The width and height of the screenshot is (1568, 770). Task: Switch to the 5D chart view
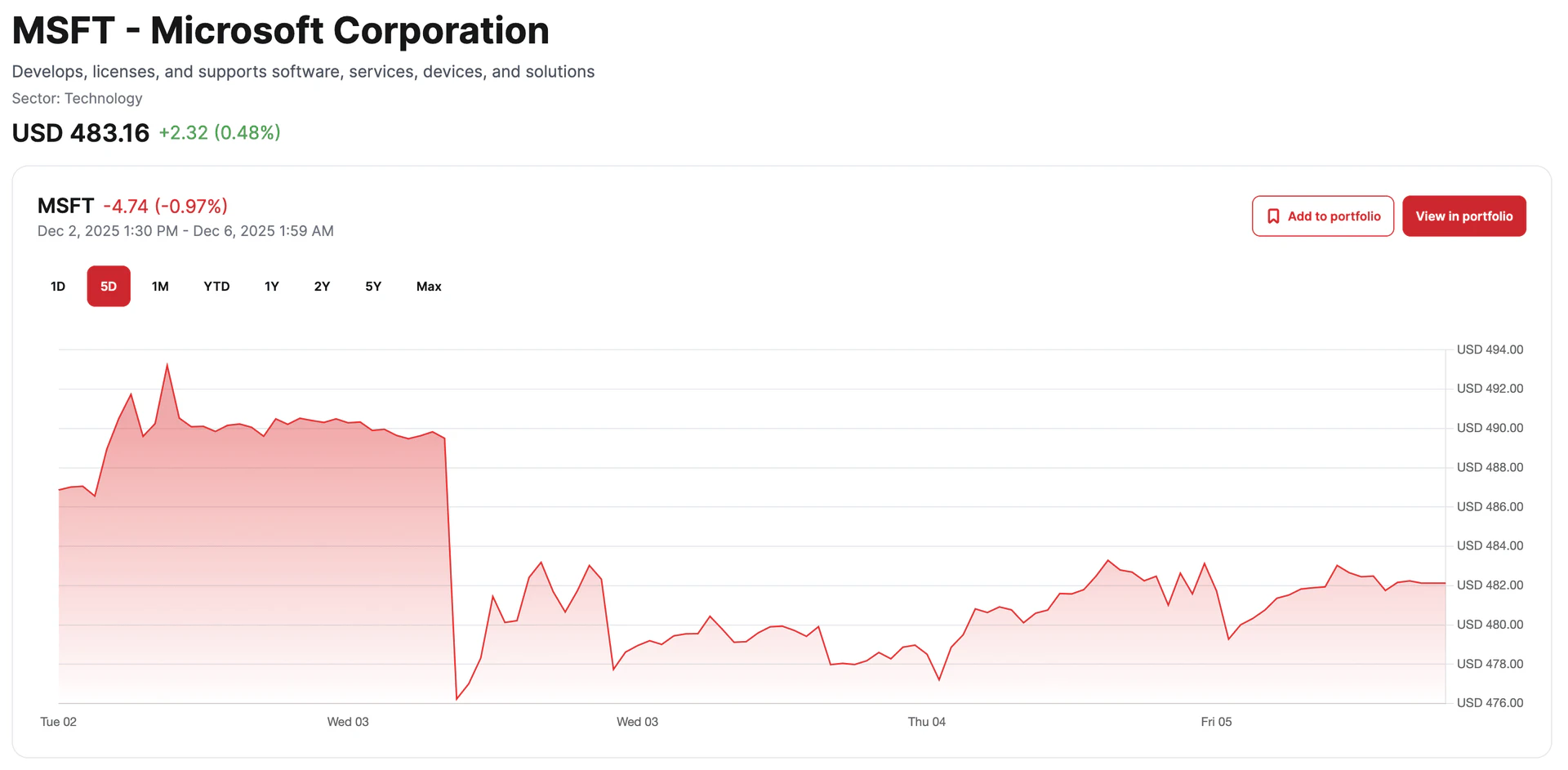tap(108, 286)
